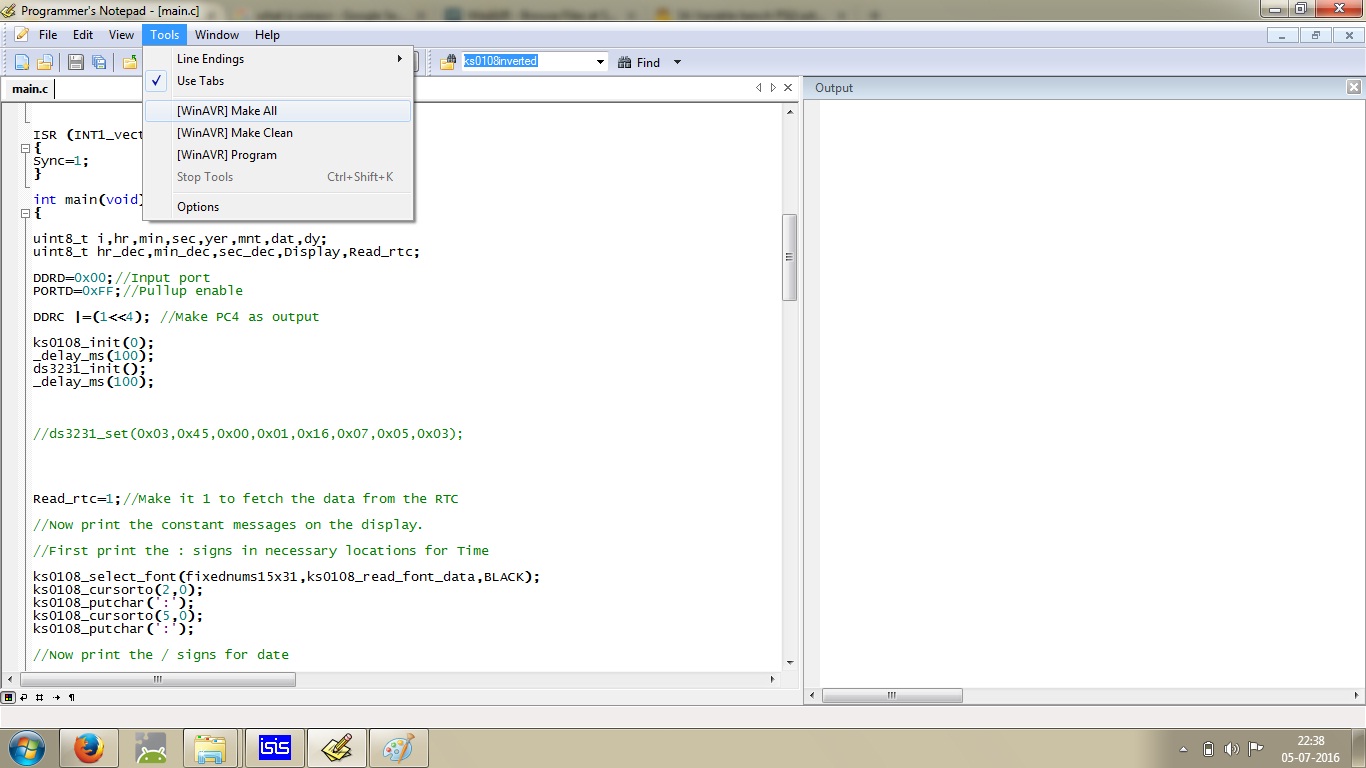The image size is (1366, 768).
Task: Open the Edit menu
Action: pyautogui.click(x=83, y=35)
